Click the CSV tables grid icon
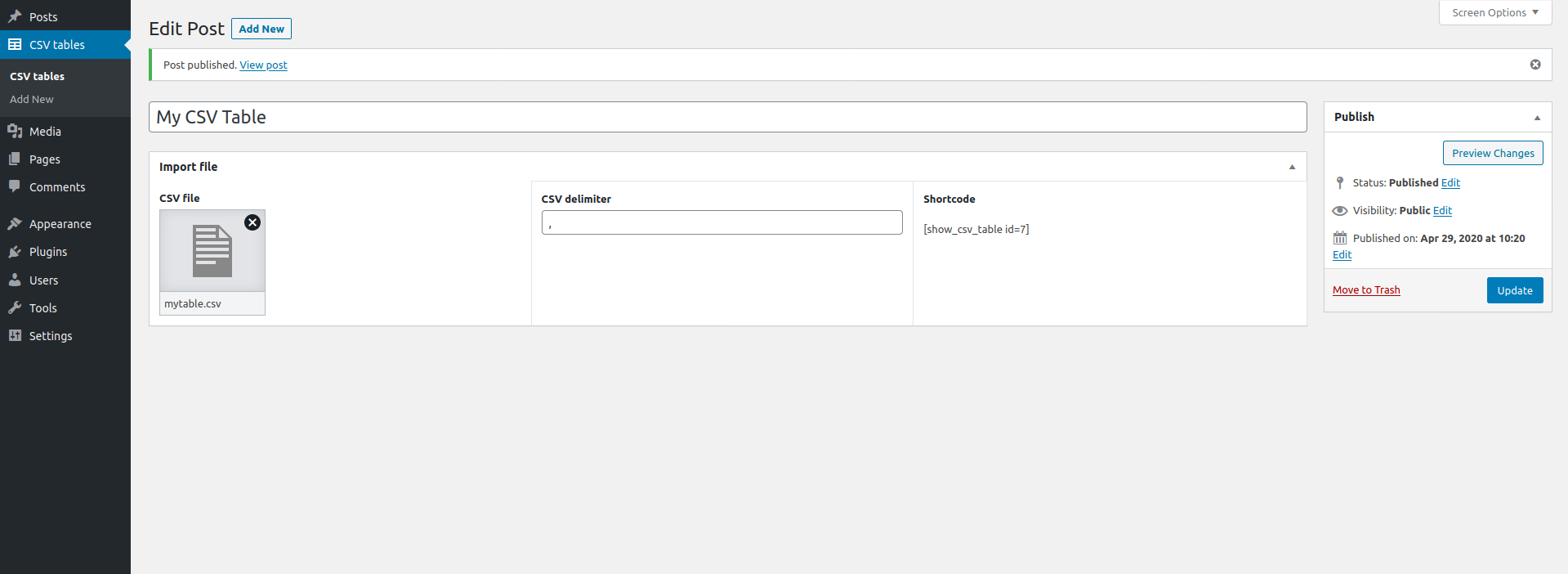This screenshot has height=574, width=1568. point(15,44)
